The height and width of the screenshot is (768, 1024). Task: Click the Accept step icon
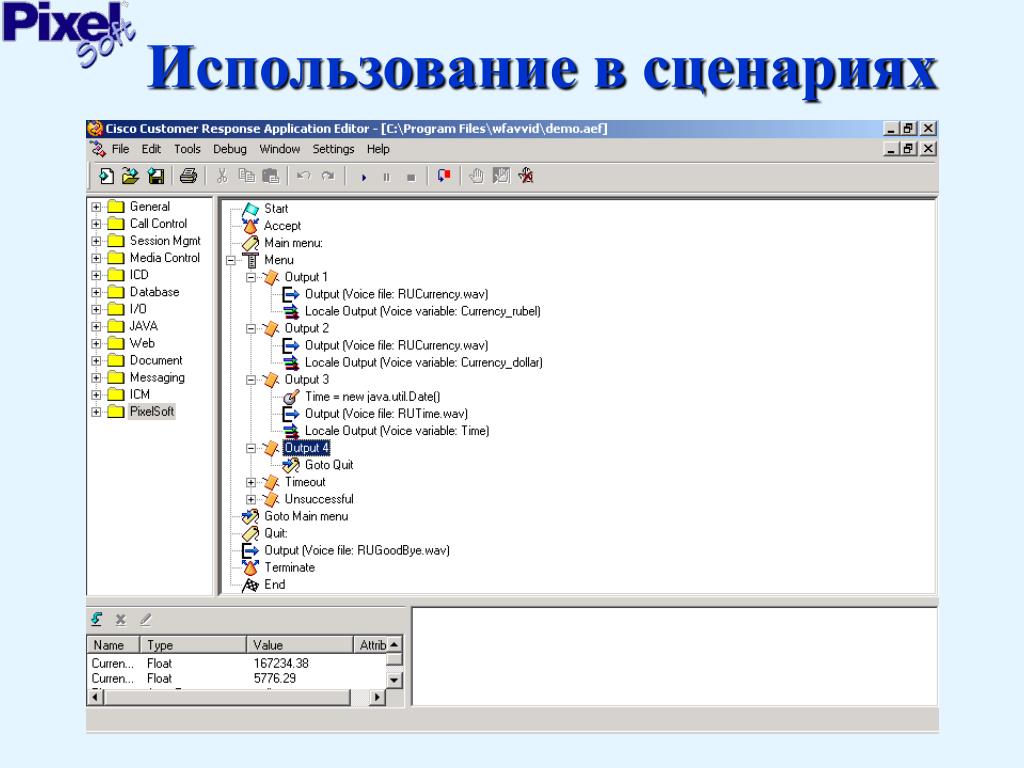251,226
